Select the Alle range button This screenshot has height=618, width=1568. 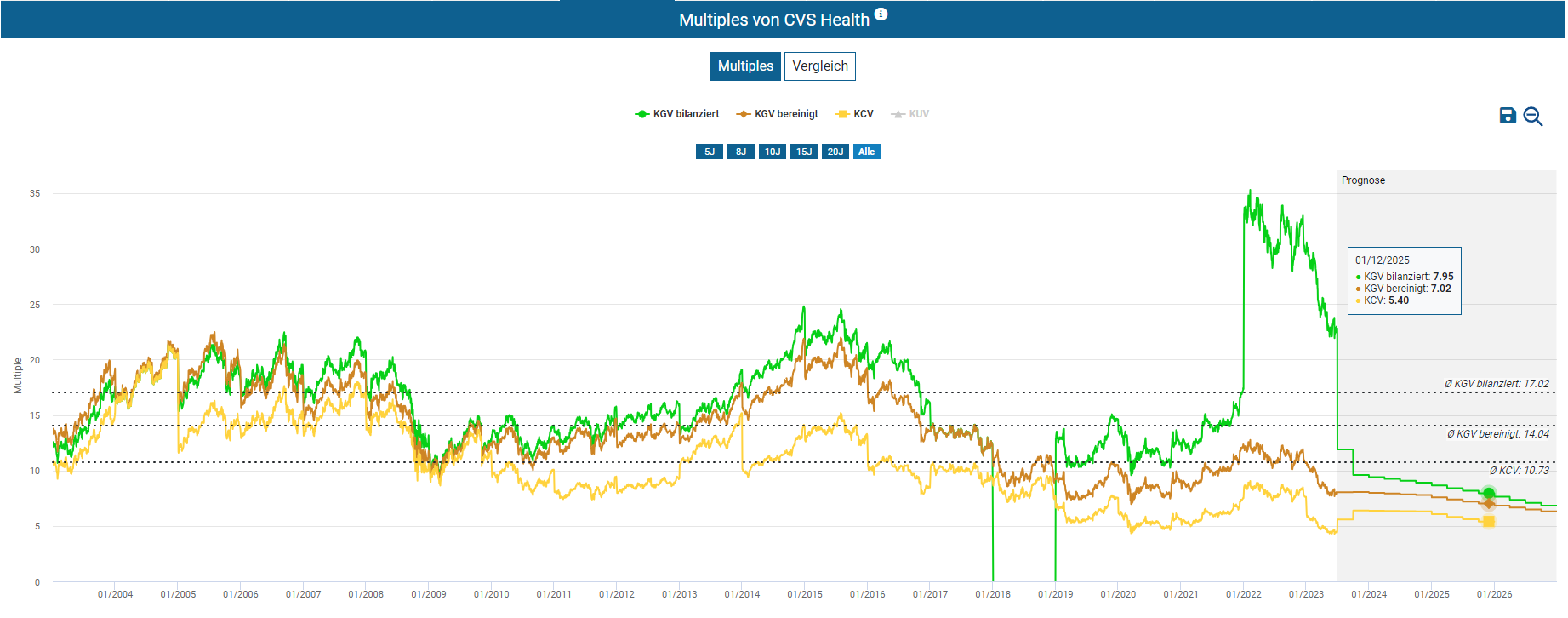(x=866, y=152)
